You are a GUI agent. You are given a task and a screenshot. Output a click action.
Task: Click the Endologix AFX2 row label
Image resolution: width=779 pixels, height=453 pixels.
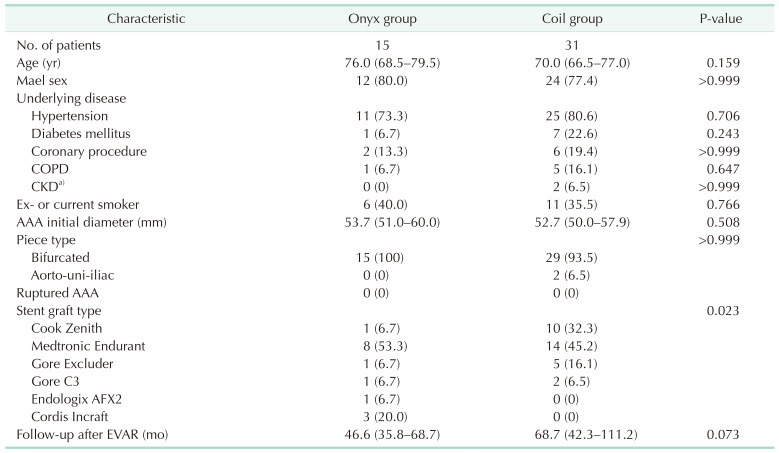click(x=76, y=398)
